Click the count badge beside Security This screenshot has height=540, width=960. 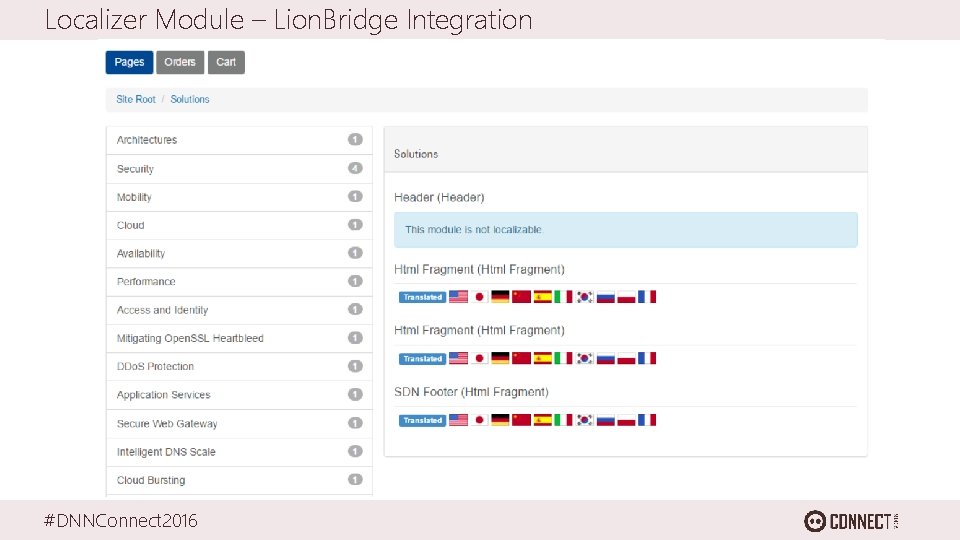(x=355, y=168)
